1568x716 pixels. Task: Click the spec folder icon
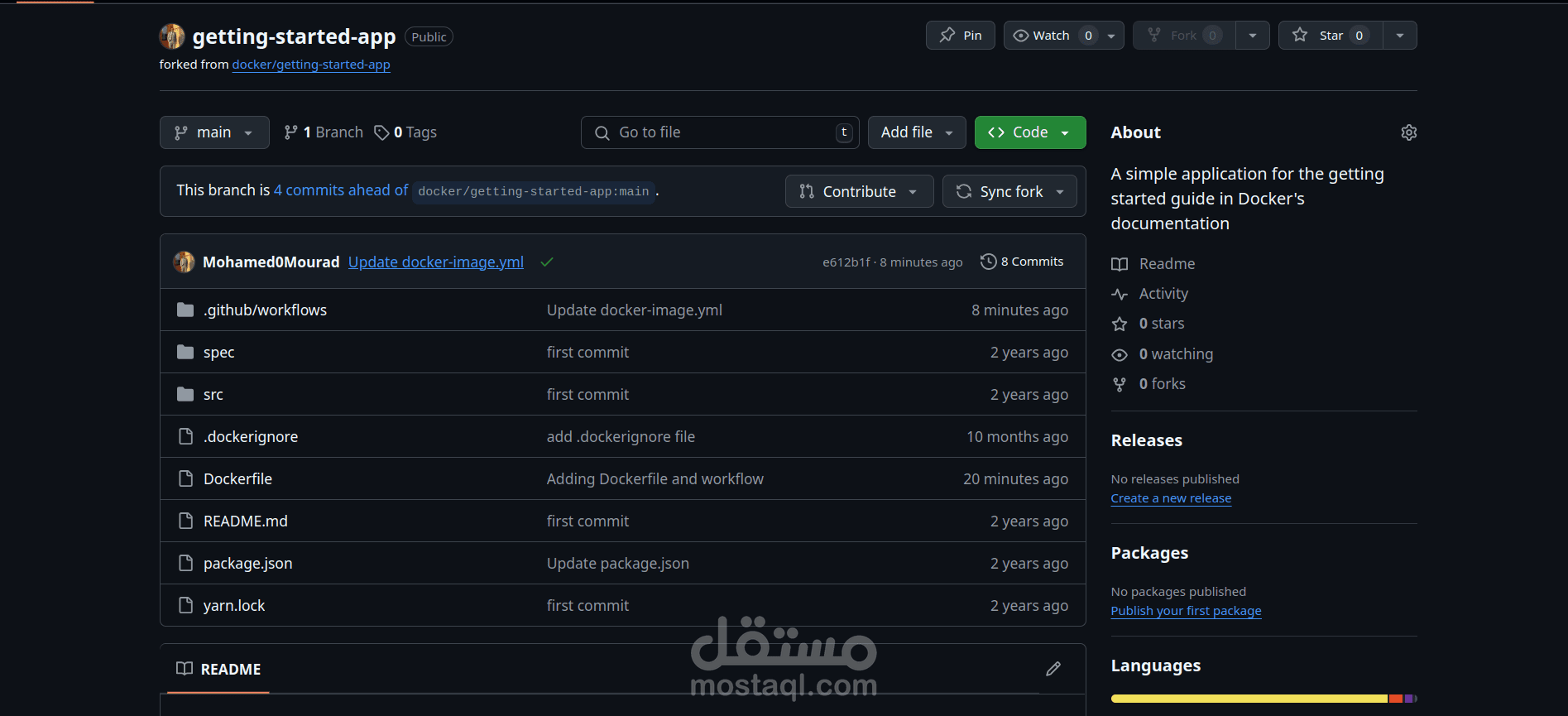[185, 352]
